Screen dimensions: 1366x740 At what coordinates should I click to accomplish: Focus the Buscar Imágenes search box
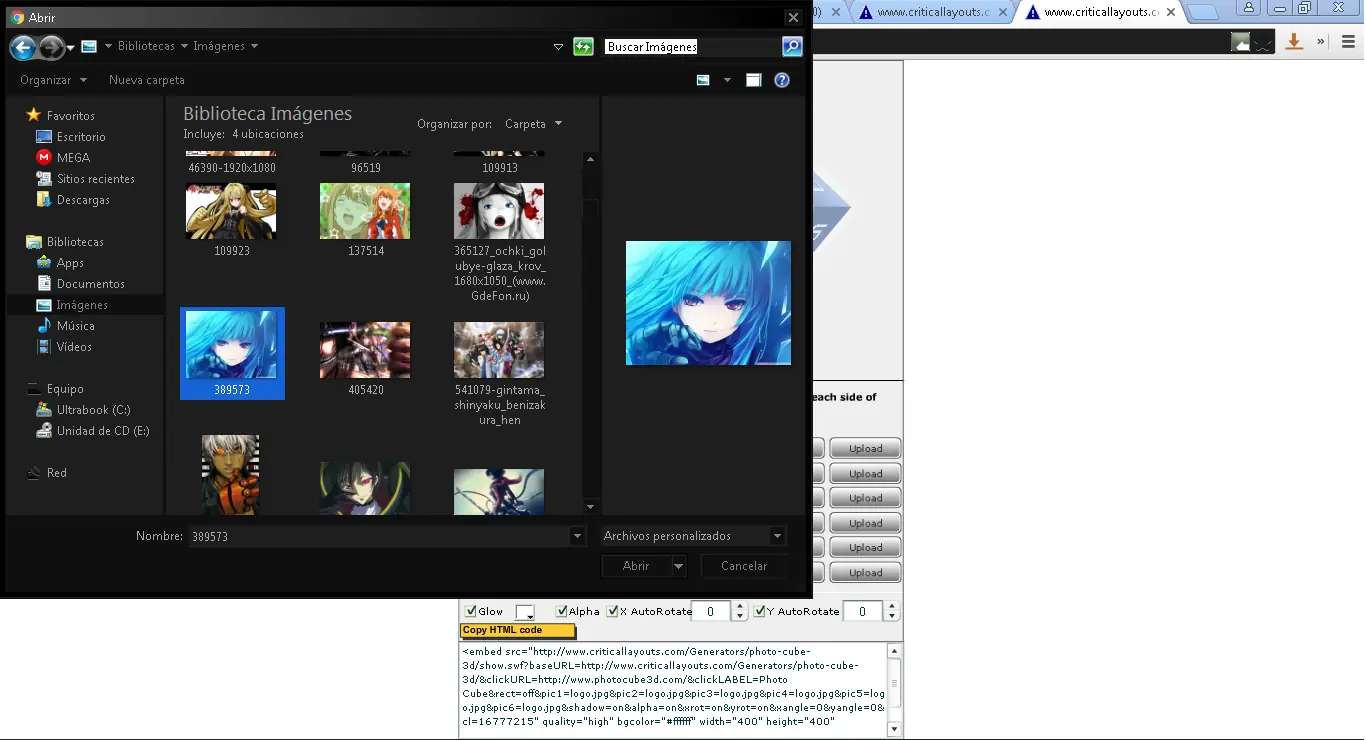click(692, 47)
